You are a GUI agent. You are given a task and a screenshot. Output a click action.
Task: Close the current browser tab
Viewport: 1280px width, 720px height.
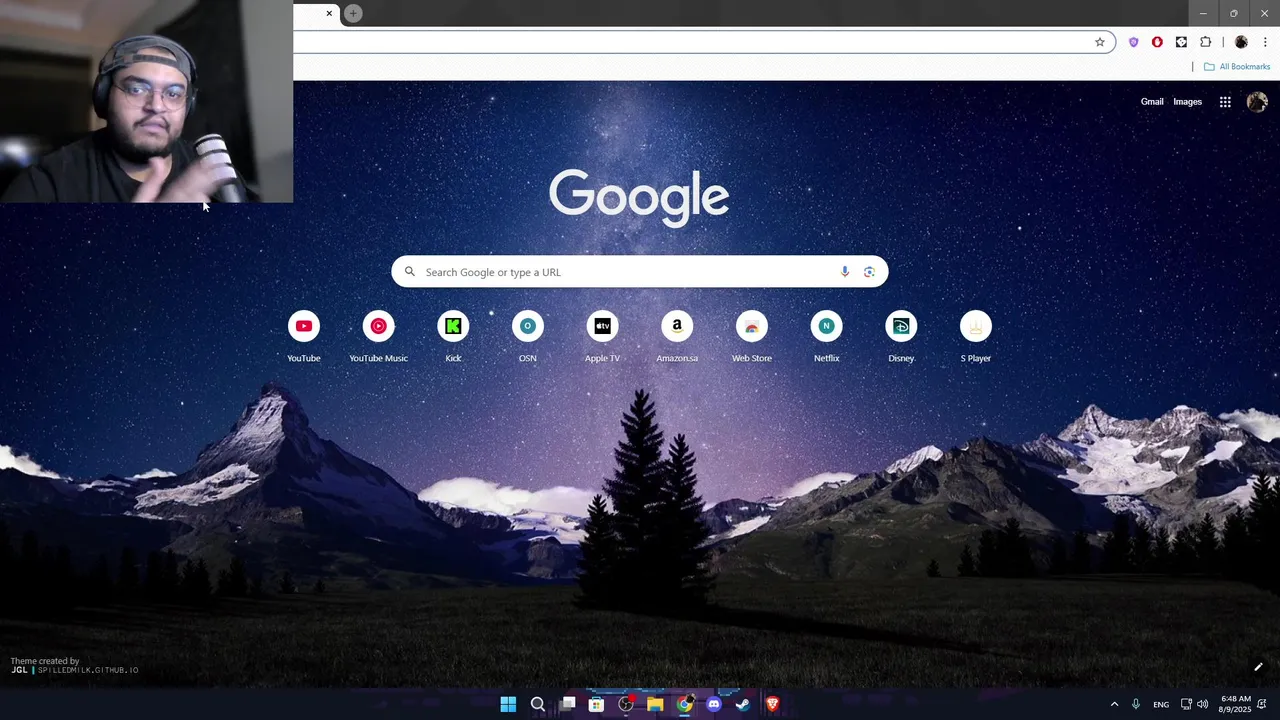[329, 13]
